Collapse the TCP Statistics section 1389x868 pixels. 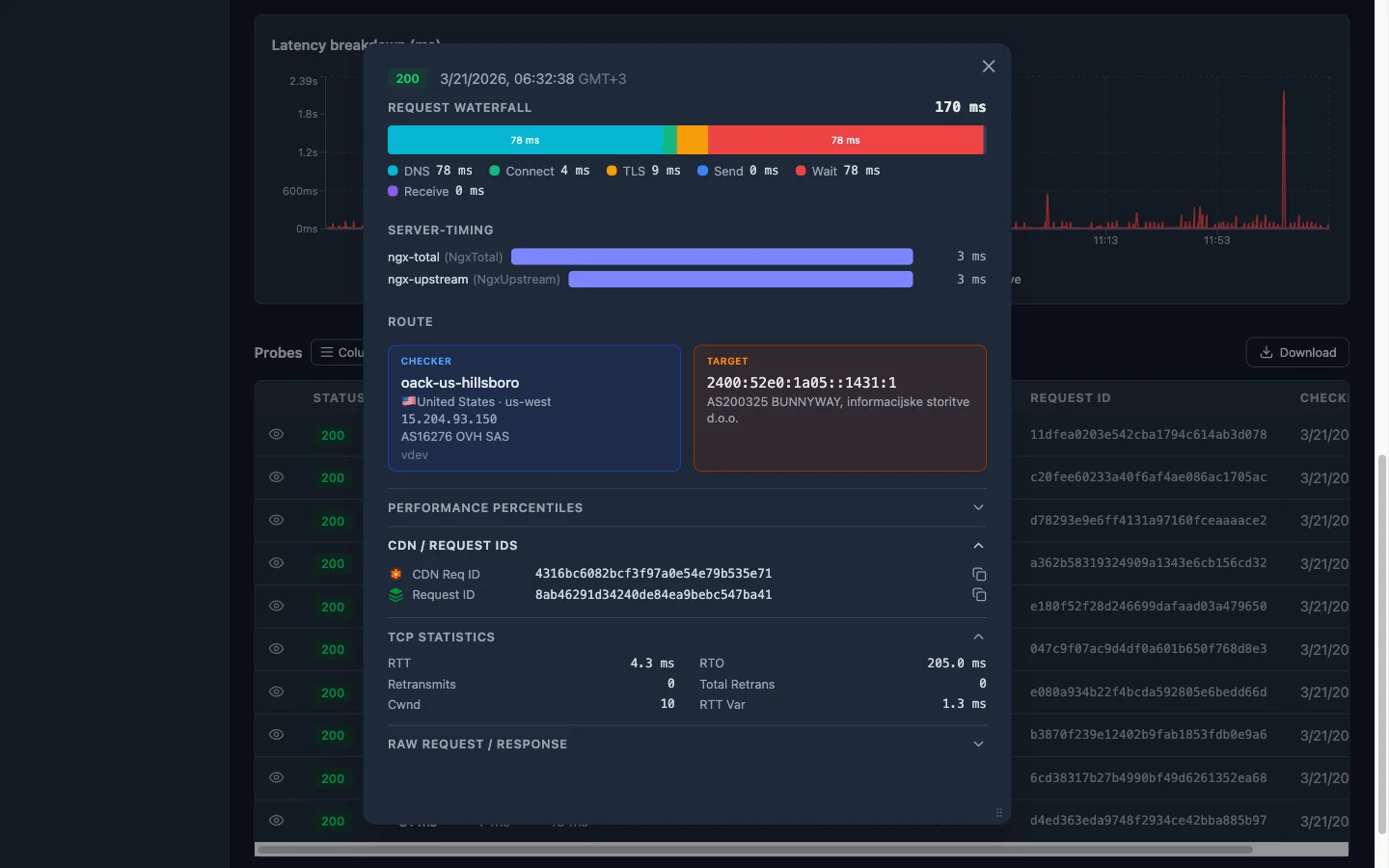pyautogui.click(x=978, y=637)
